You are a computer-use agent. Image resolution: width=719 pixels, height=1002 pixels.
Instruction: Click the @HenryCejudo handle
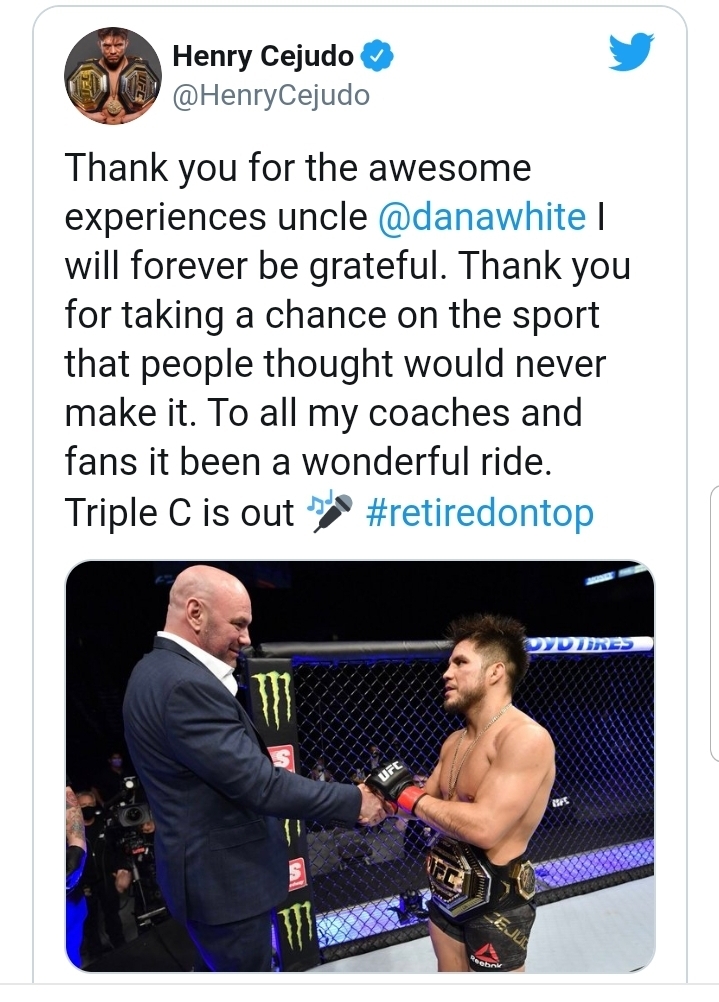coord(271,96)
